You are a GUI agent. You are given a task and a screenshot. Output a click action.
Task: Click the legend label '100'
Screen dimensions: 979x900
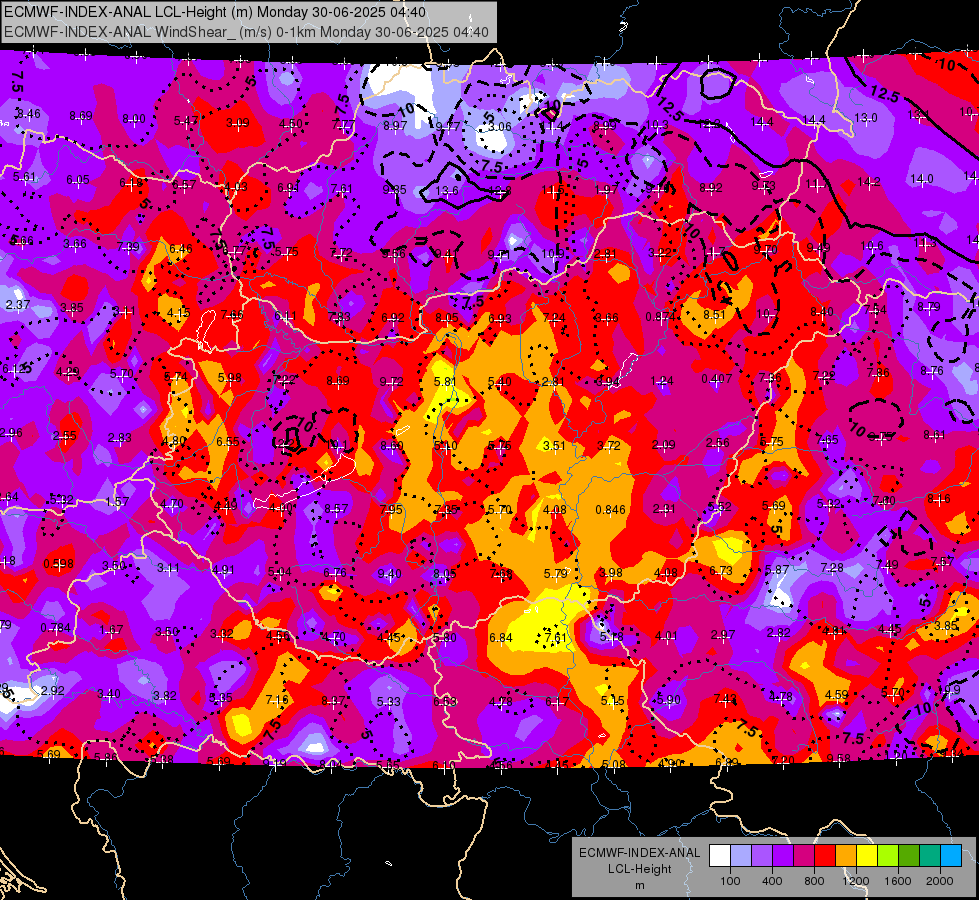click(x=730, y=881)
